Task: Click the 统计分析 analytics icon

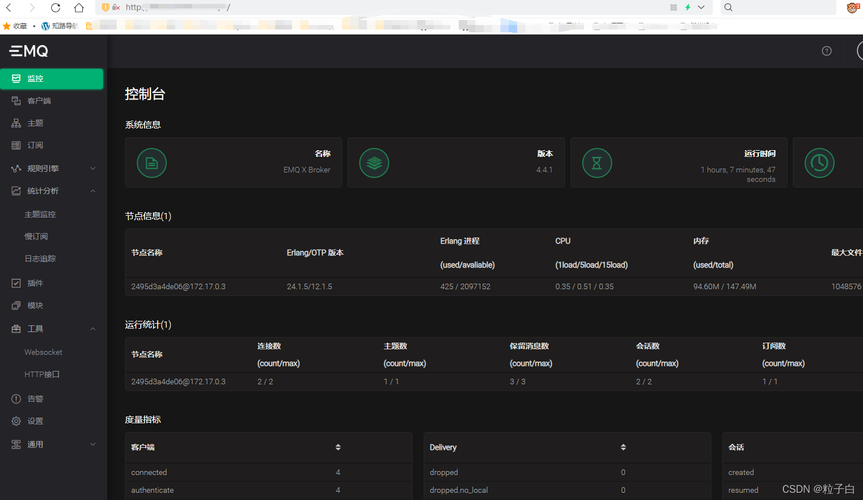Action: pyautogui.click(x=16, y=191)
